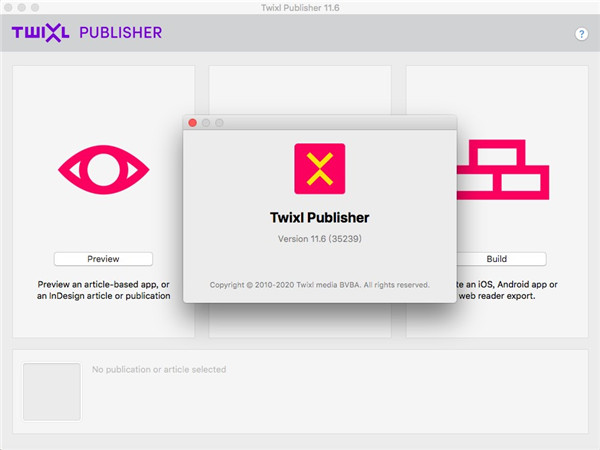This screenshot has height=450, width=600.
Task: Click the 'Preview an article-based app' description
Action: (103, 290)
